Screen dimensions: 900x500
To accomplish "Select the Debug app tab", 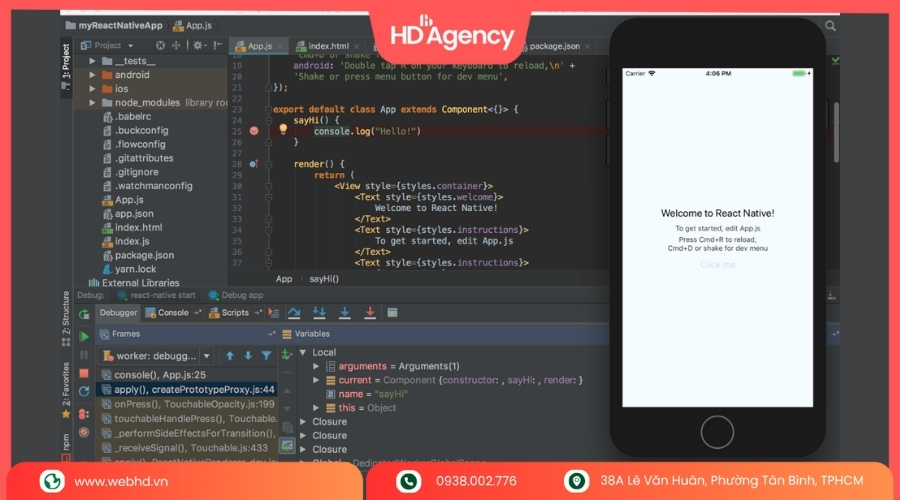I will (236, 295).
